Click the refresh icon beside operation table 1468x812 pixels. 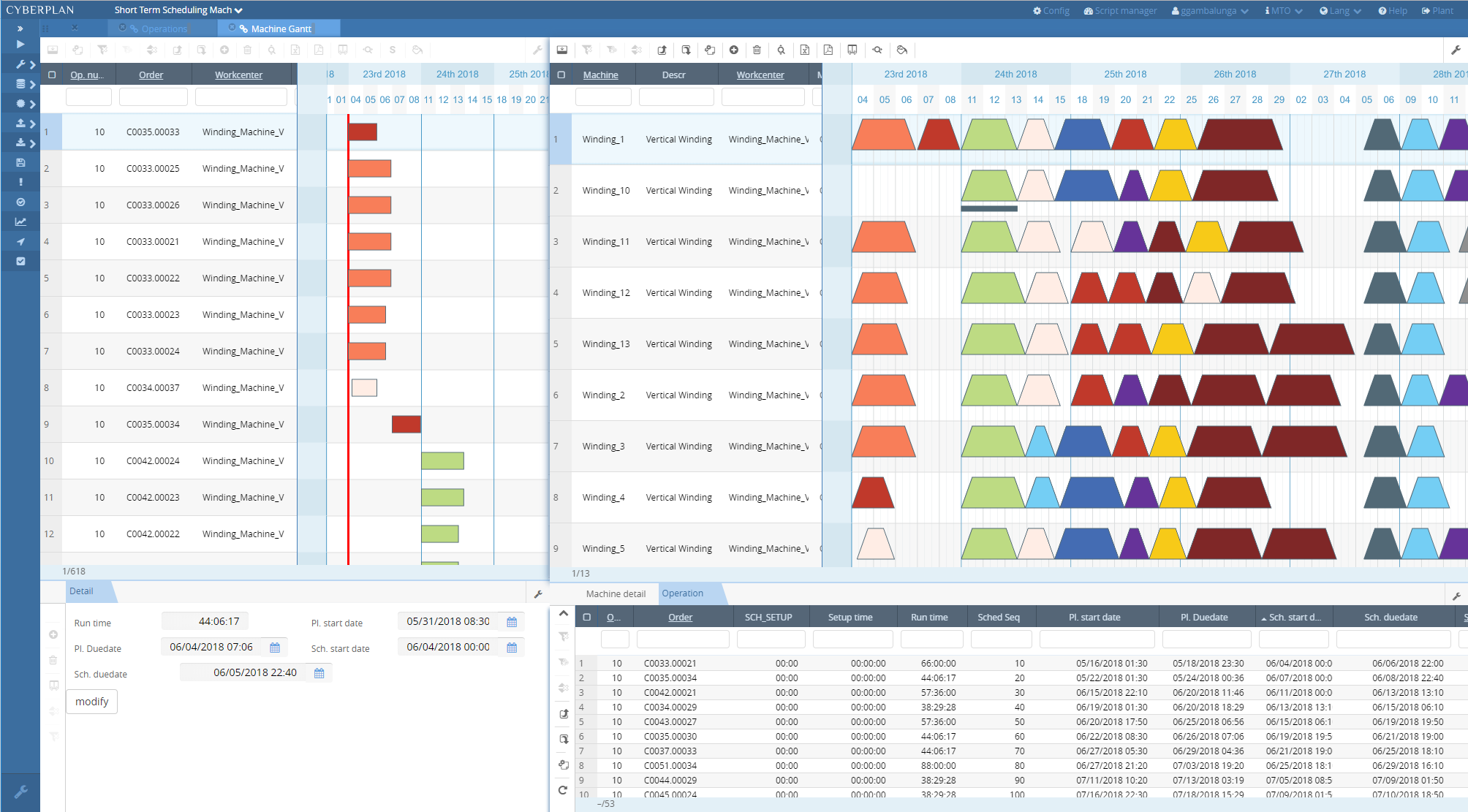[563, 790]
